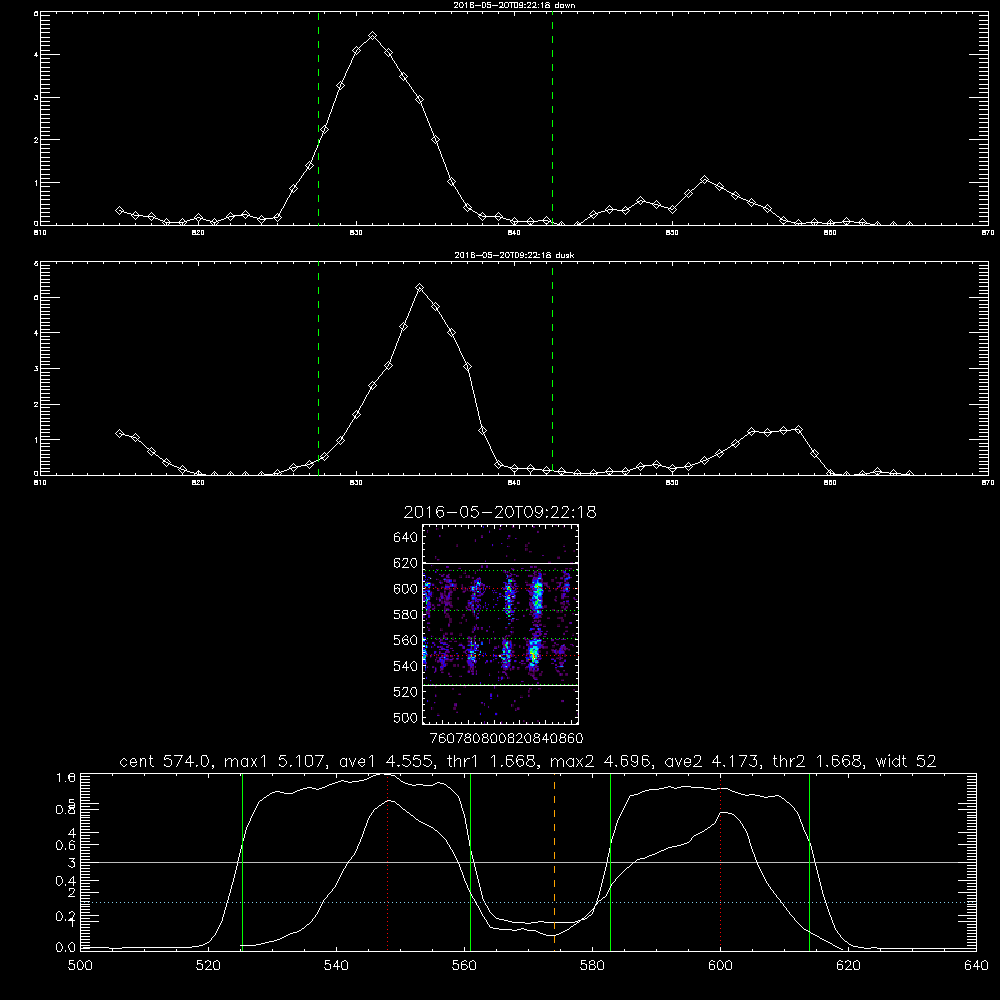Viewport: 1000px width, 1000px height.
Task: Click the green boundary line near 583
Action: 610,861
